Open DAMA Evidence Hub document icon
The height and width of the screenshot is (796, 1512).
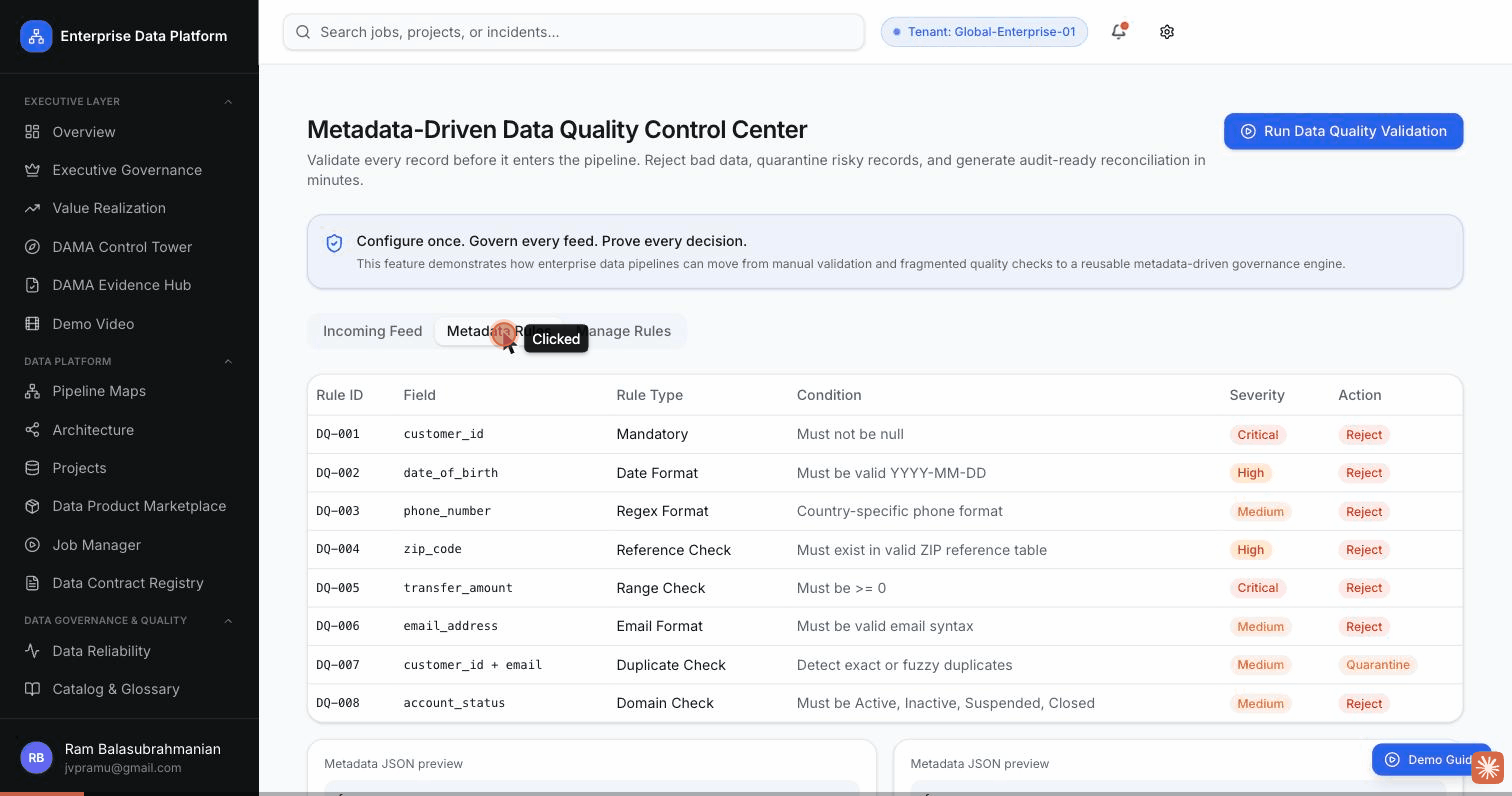tap(32, 285)
